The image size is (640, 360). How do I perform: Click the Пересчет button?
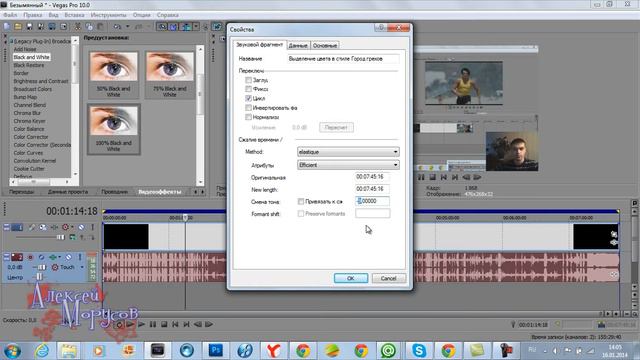click(336, 127)
